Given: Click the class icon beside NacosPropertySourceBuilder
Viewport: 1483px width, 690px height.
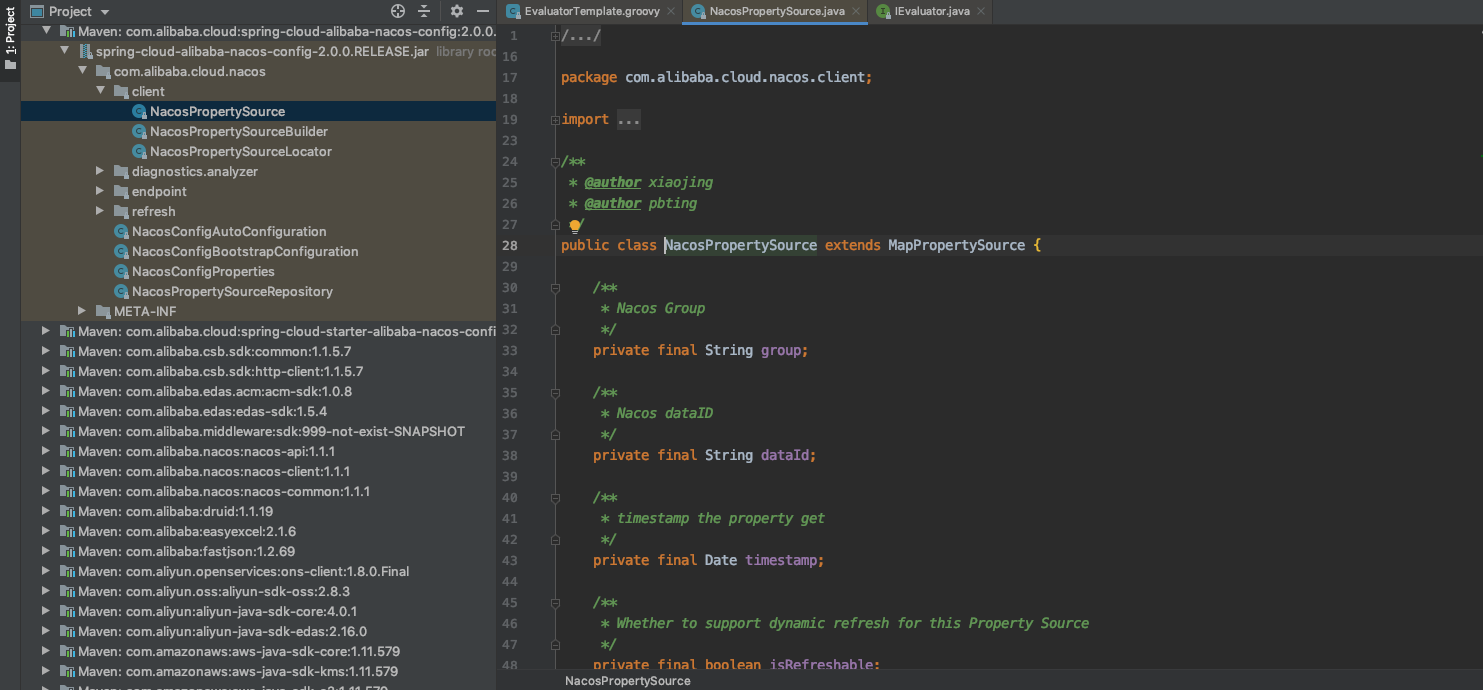Looking at the screenshot, I should pos(140,131).
